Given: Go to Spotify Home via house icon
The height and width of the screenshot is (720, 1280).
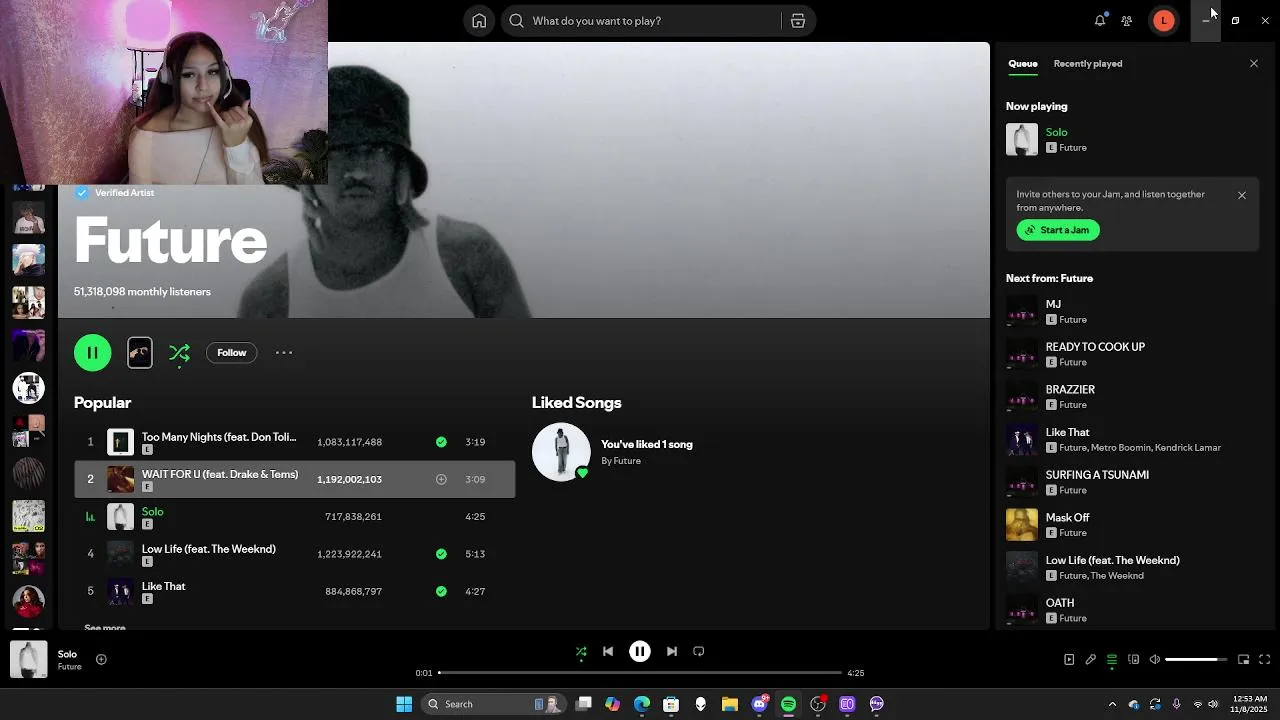Looking at the screenshot, I should 479,20.
